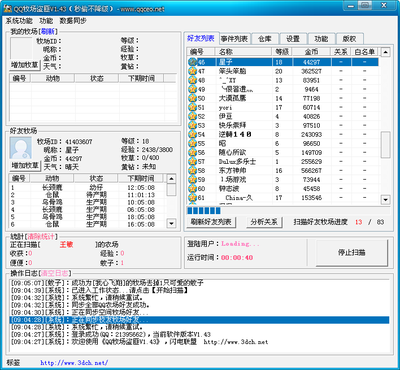Click 增加牧草 button in 好友牧场
Screen dimensions: 400x370
click(25, 165)
